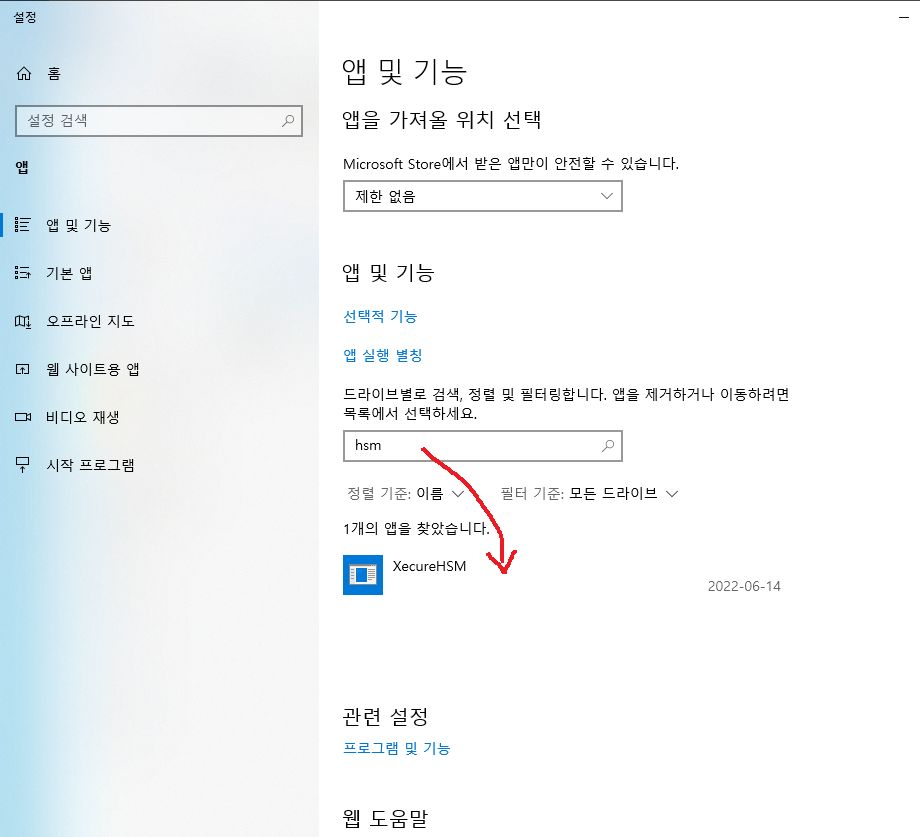Click the 앱 실행 별칭 link
The image size is (920, 837).
pos(383,355)
